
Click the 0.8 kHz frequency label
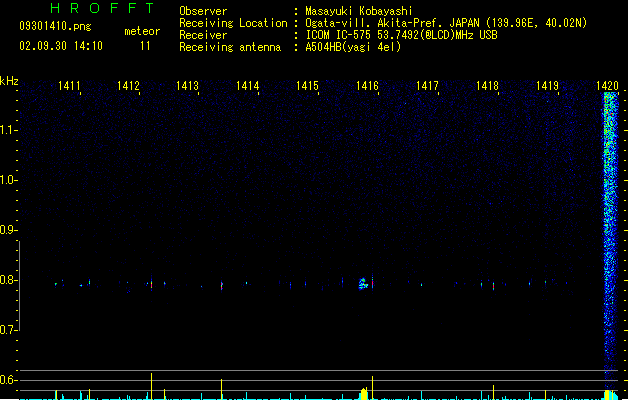(8, 280)
